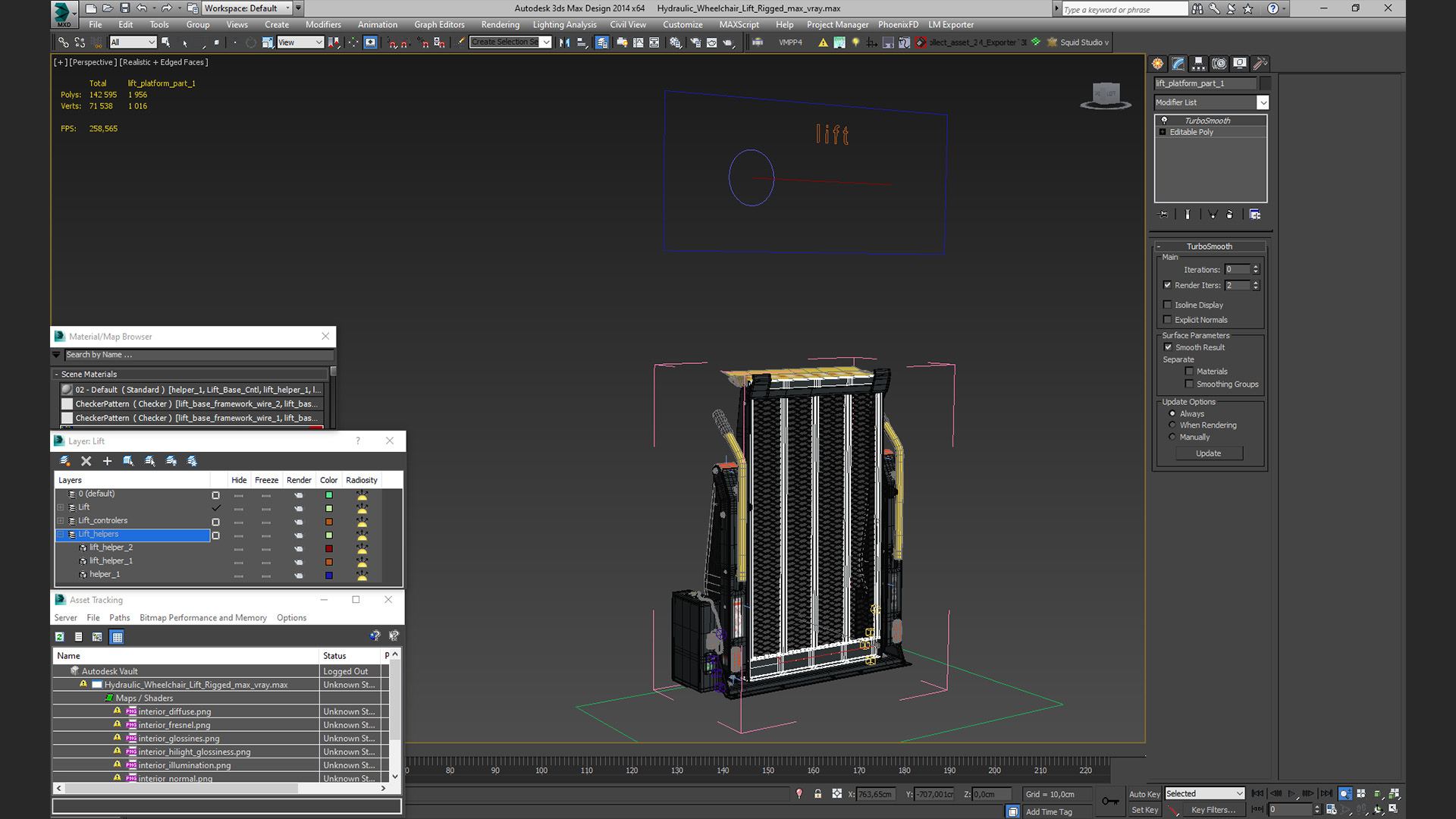Expand Editable Poly sub-object levels
The image size is (1456, 819).
(x=1163, y=132)
